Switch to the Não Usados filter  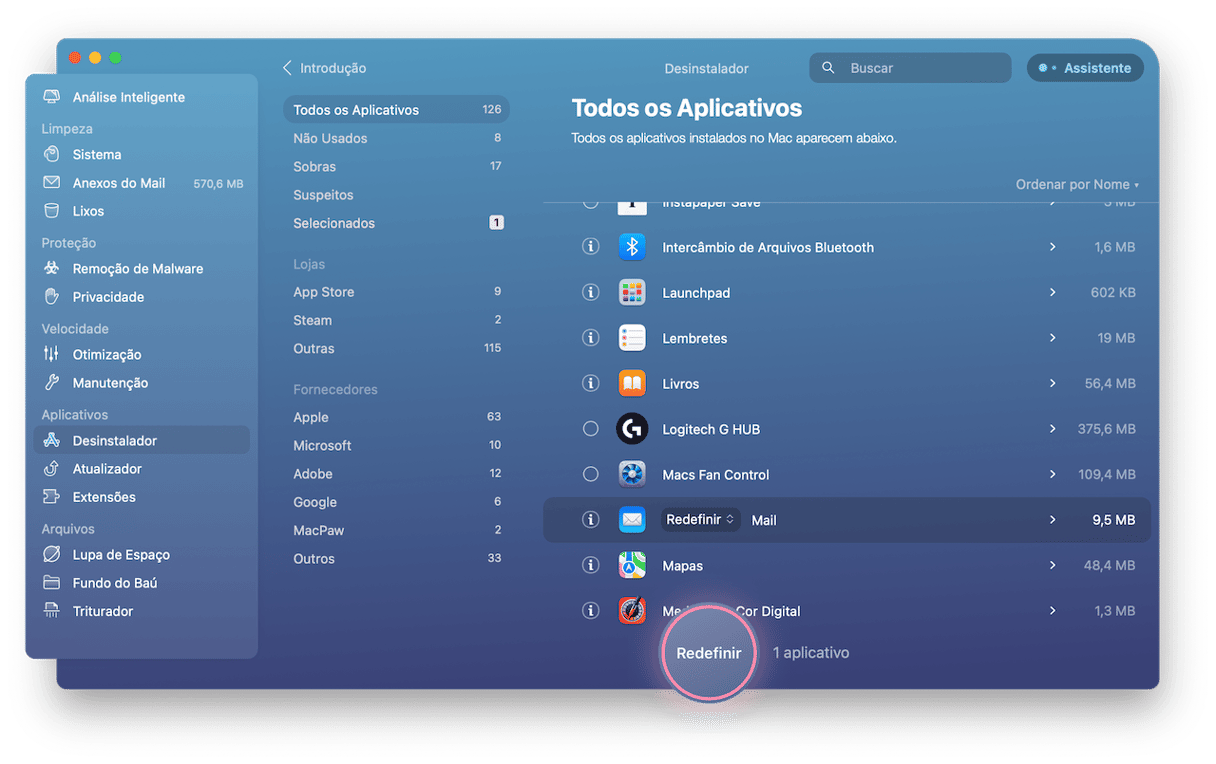[x=396, y=138]
